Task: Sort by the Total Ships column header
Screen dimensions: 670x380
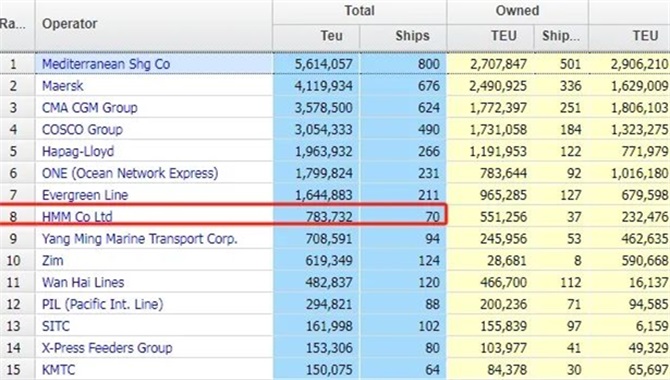Action: (x=412, y=36)
